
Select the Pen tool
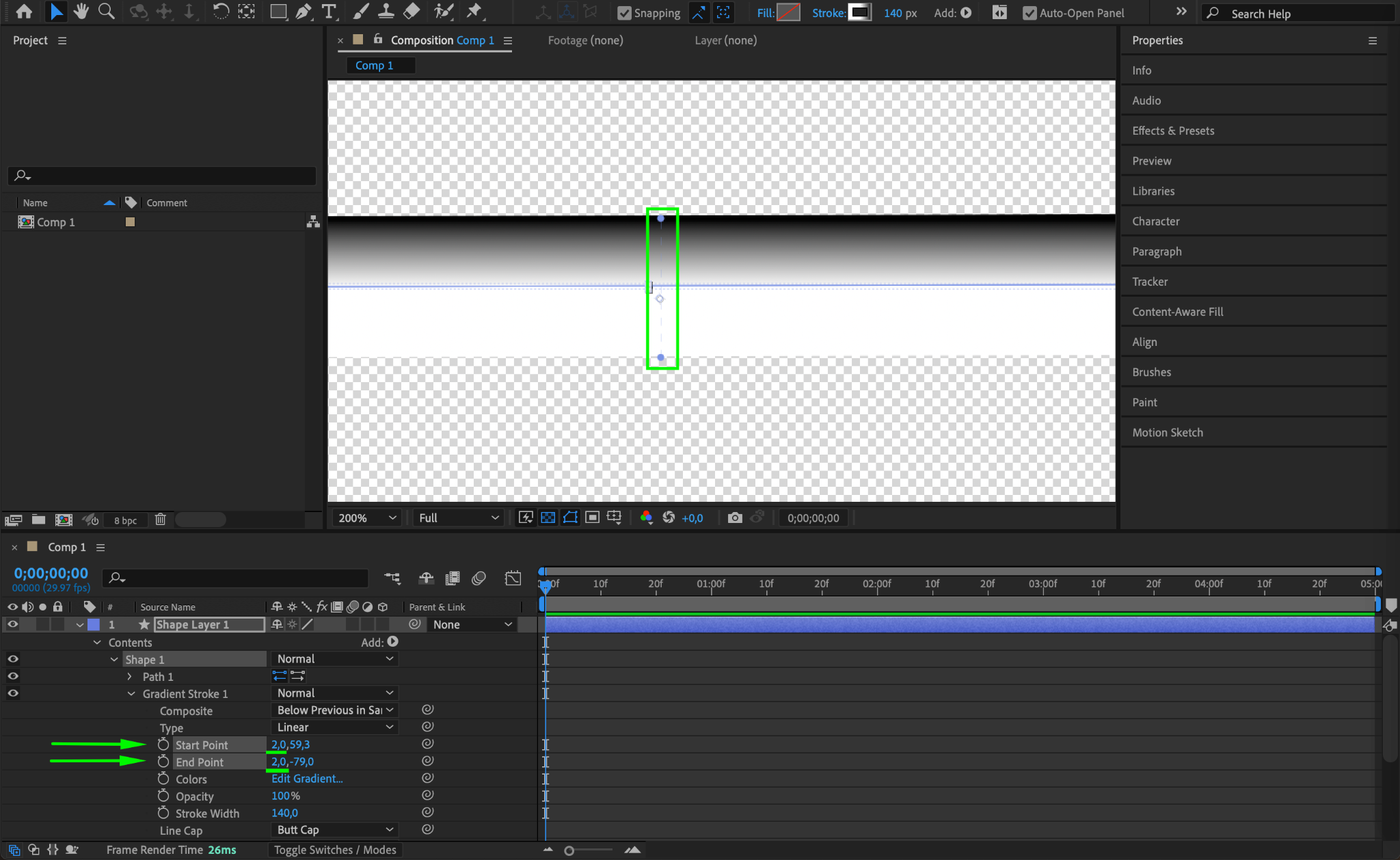pos(303,12)
